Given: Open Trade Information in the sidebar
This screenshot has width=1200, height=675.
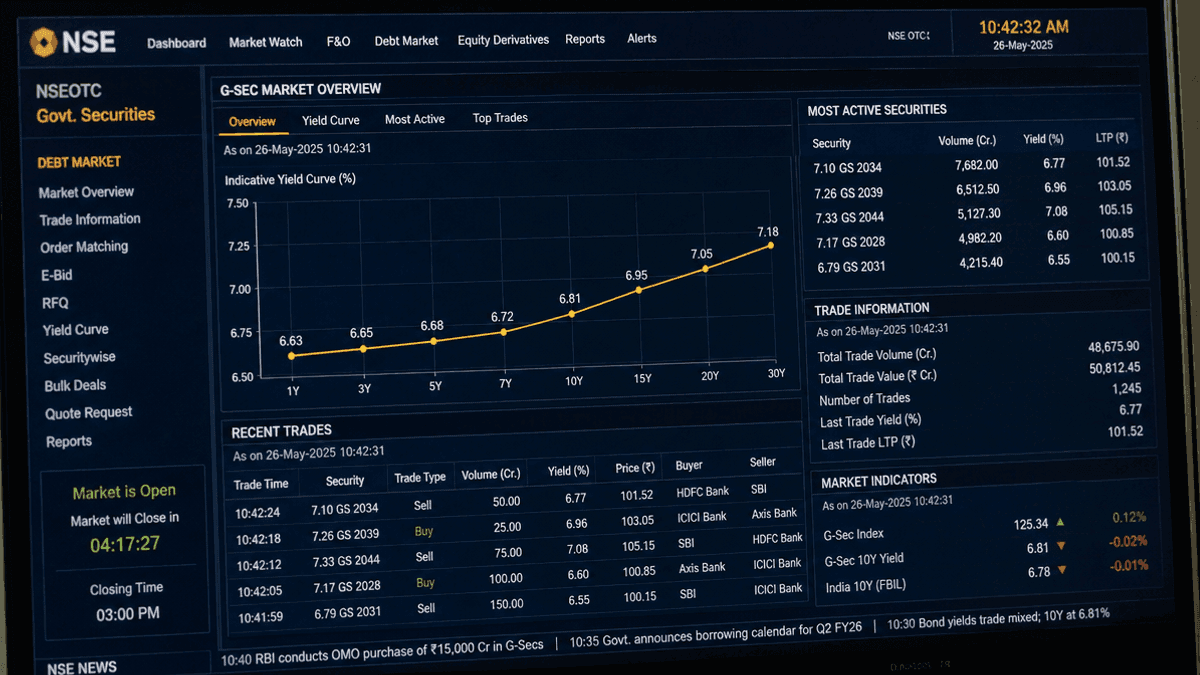Looking at the screenshot, I should (90, 219).
